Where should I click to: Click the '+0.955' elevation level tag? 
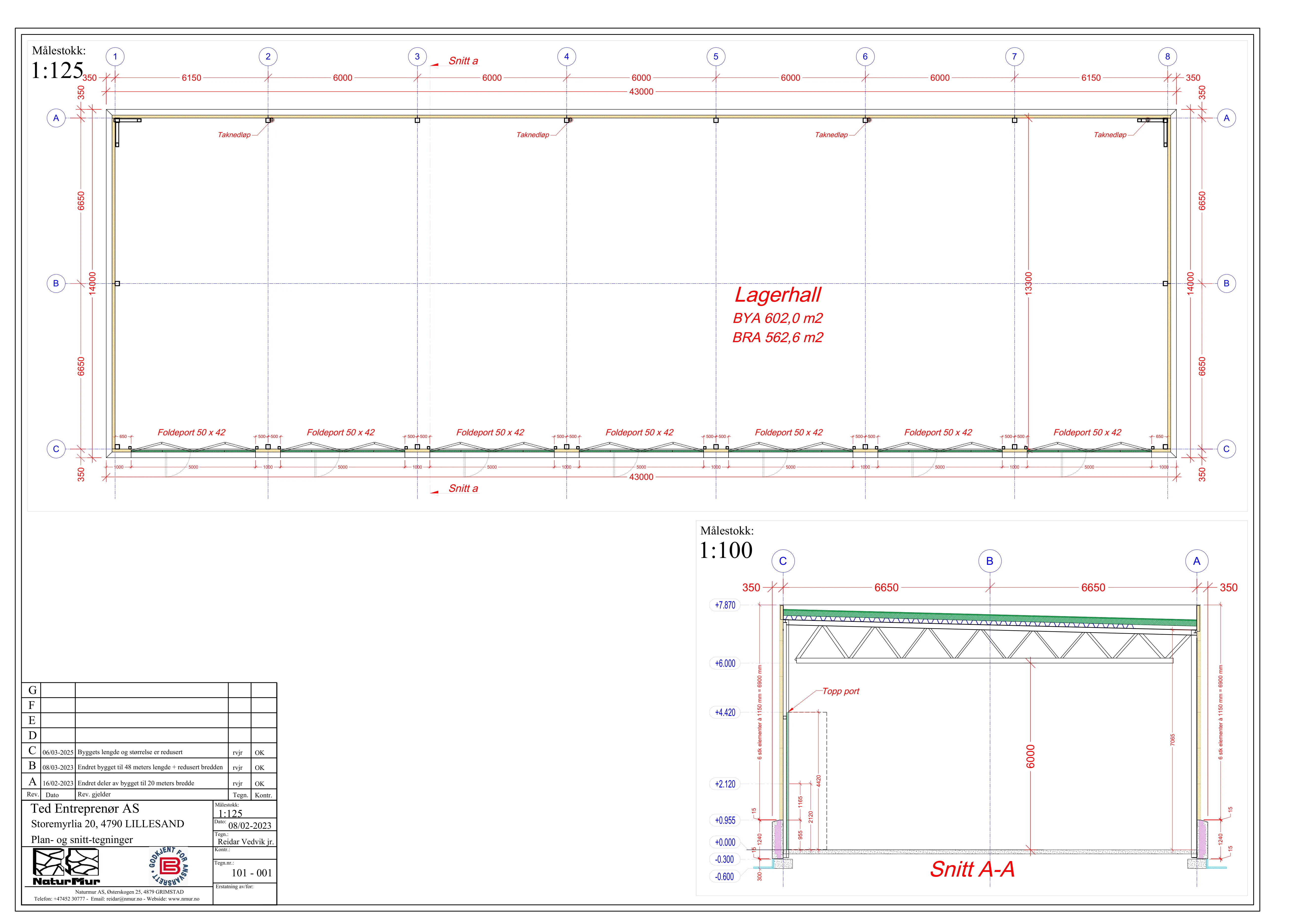point(725,820)
